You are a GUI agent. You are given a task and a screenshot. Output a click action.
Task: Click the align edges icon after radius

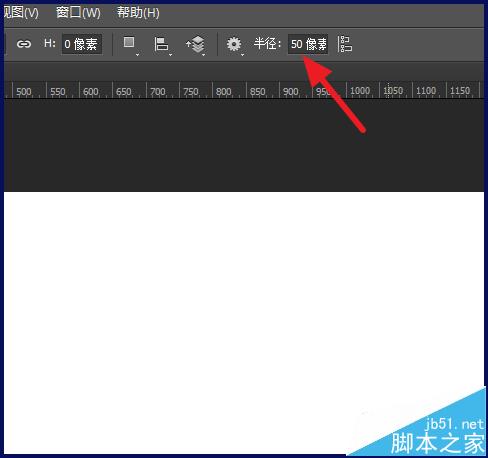pyautogui.click(x=345, y=44)
